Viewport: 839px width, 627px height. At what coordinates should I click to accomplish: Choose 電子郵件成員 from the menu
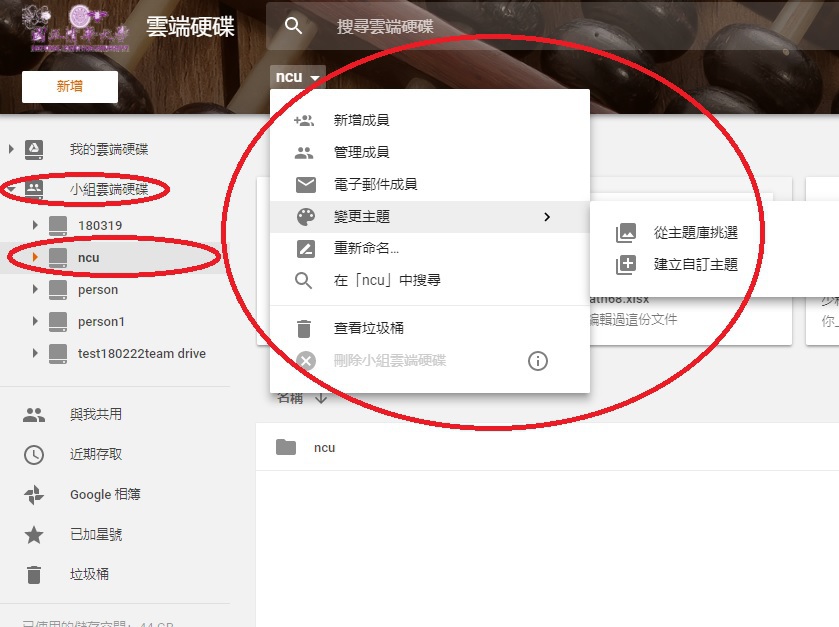(x=430, y=185)
